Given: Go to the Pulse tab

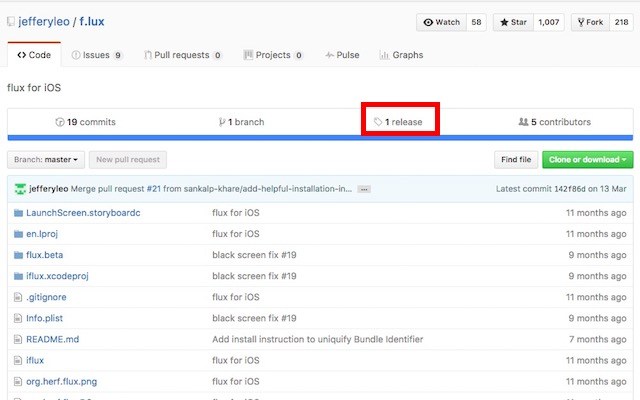Looking at the screenshot, I should (x=342, y=55).
